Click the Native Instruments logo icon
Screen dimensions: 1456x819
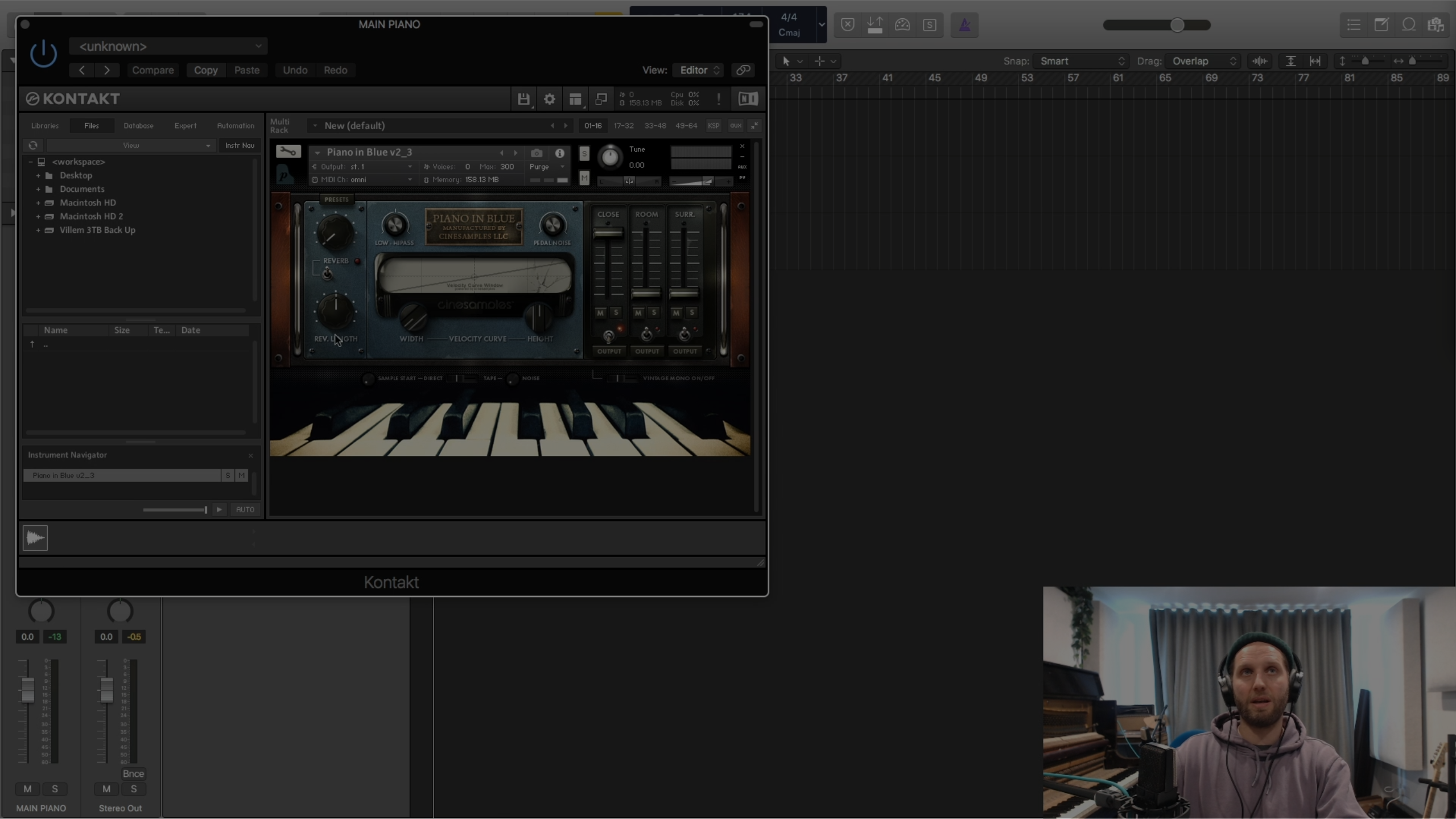(x=748, y=99)
